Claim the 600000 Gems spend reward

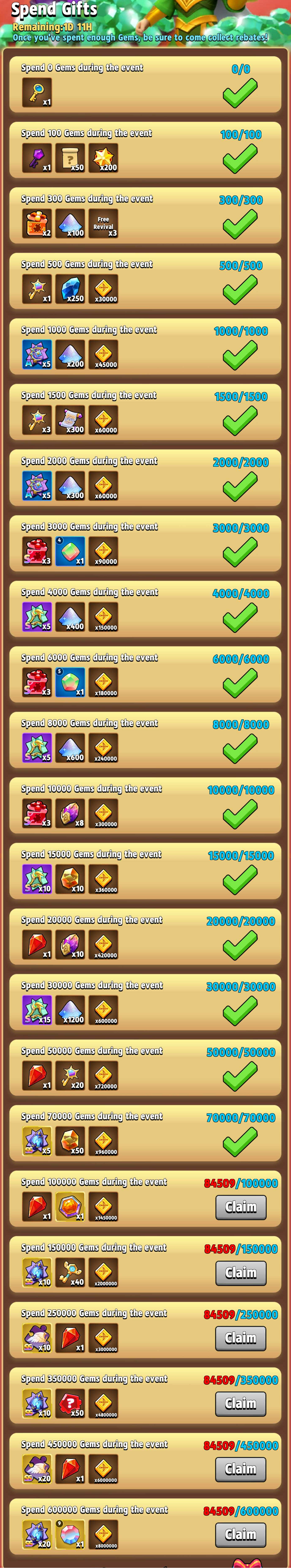click(241, 1534)
